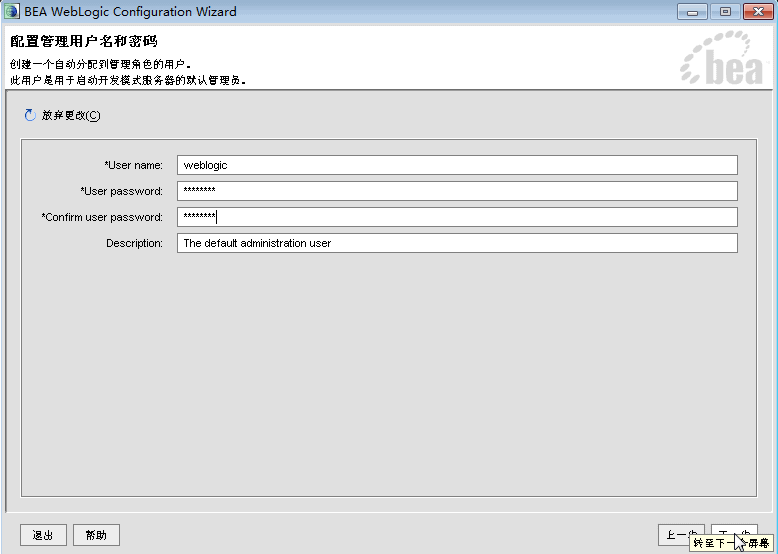The image size is (778, 554).
Task: Click the *Confirm user password: label
Action: (102, 217)
